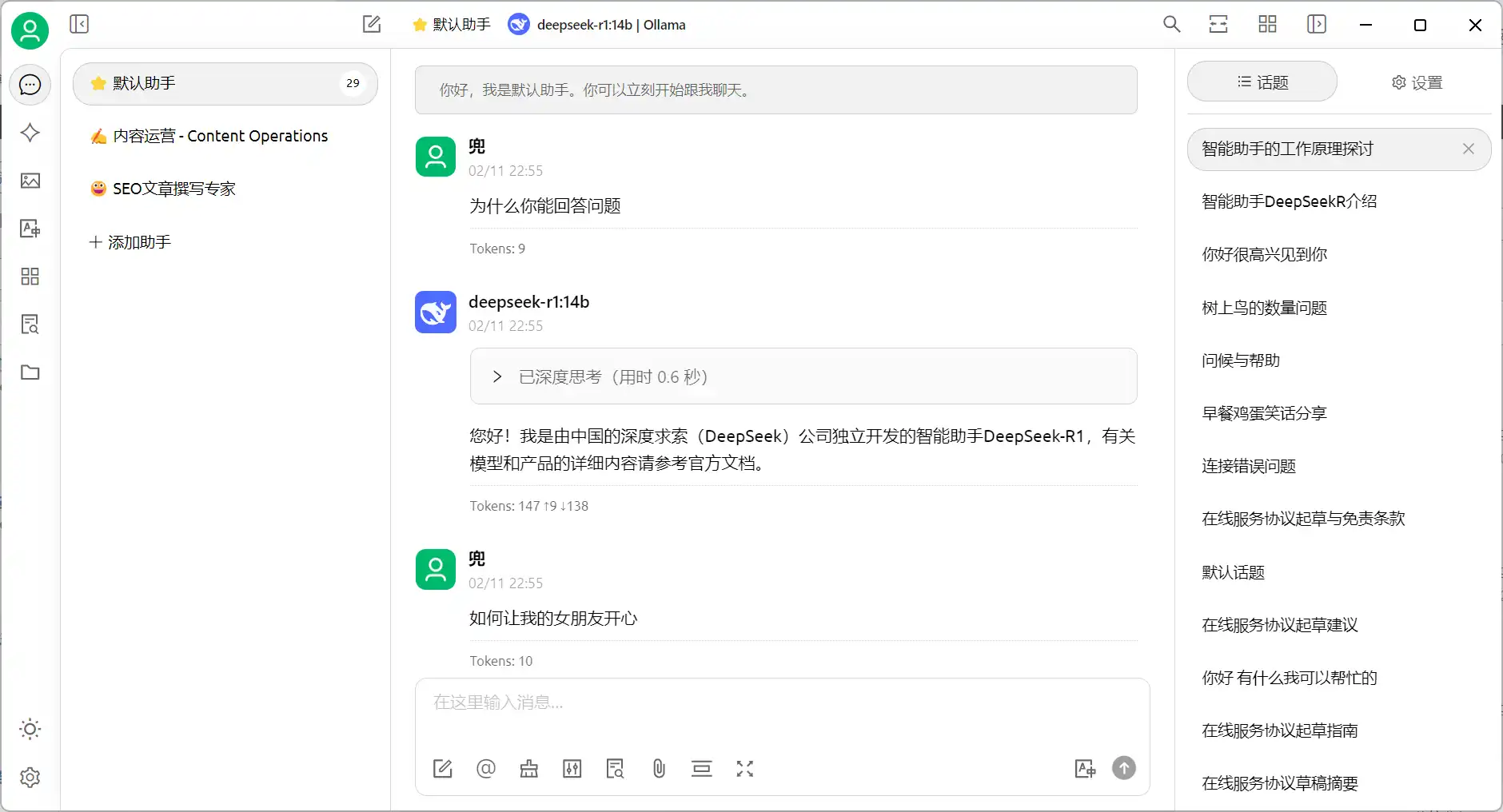The image size is (1503, 812).
Task: Toggle the light/dark theme sun icon
Action: coord(30,729)
